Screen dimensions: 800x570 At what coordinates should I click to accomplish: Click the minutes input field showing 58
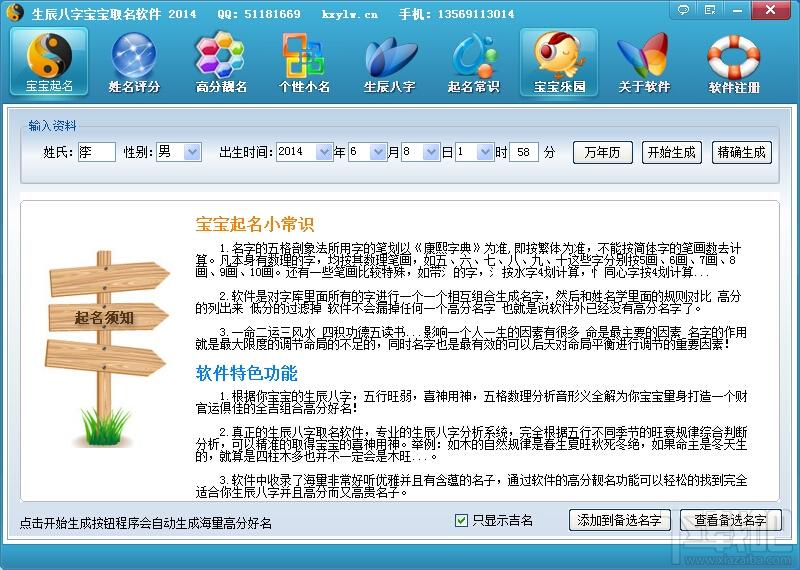point(524,152)
